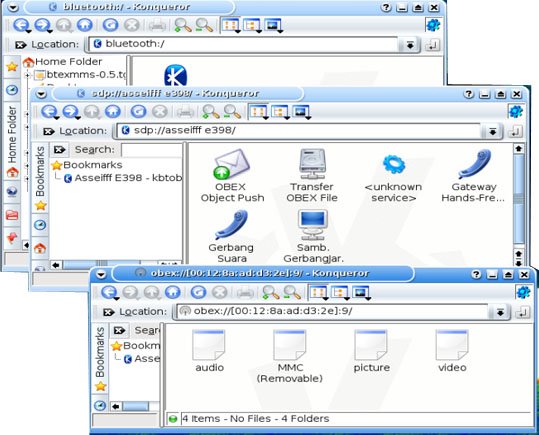
Task: Click the sdp://asseifff e398/ location field
Action: tap(298, 131)
